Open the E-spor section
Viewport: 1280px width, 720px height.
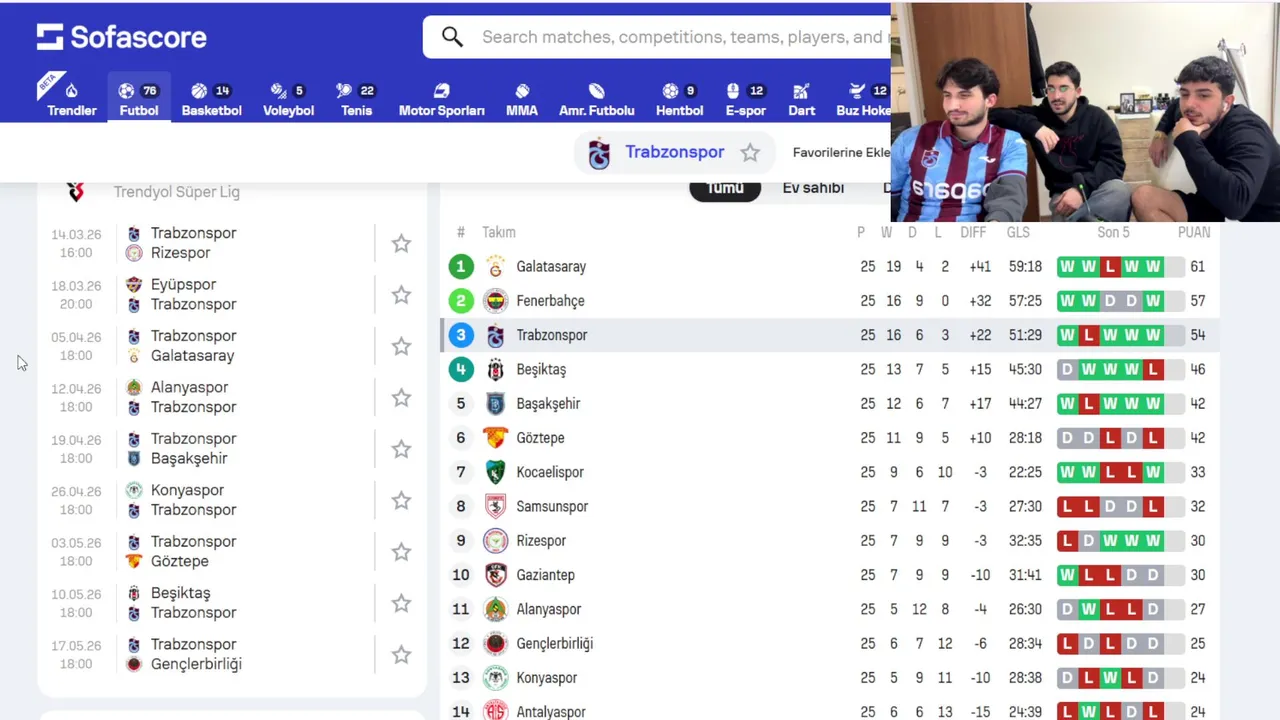[745, 99]
